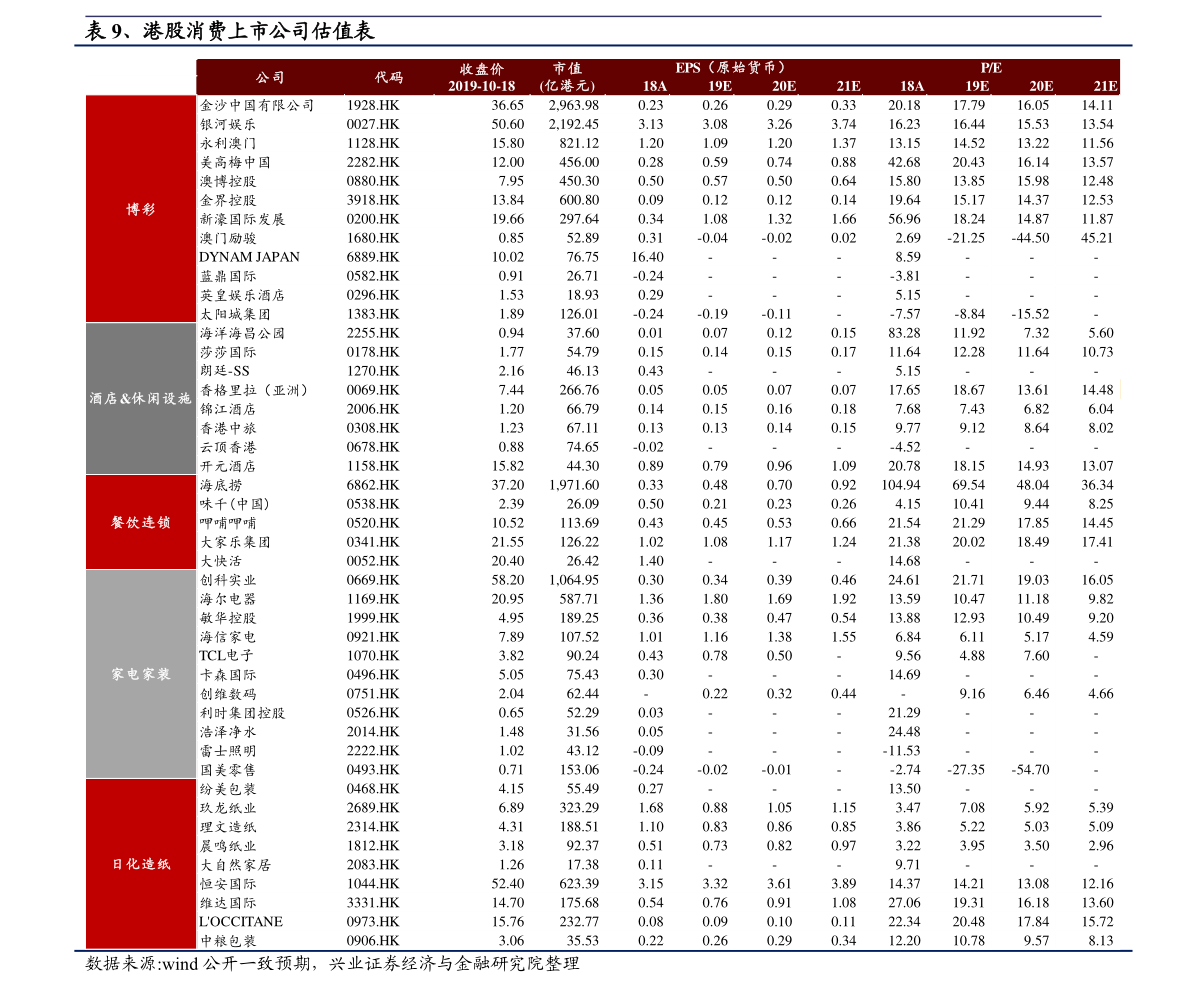The height and width of the screenshot is (994, 1191).
Task: Click stock code "0973.HK"
Action: [x=373, y=922]
